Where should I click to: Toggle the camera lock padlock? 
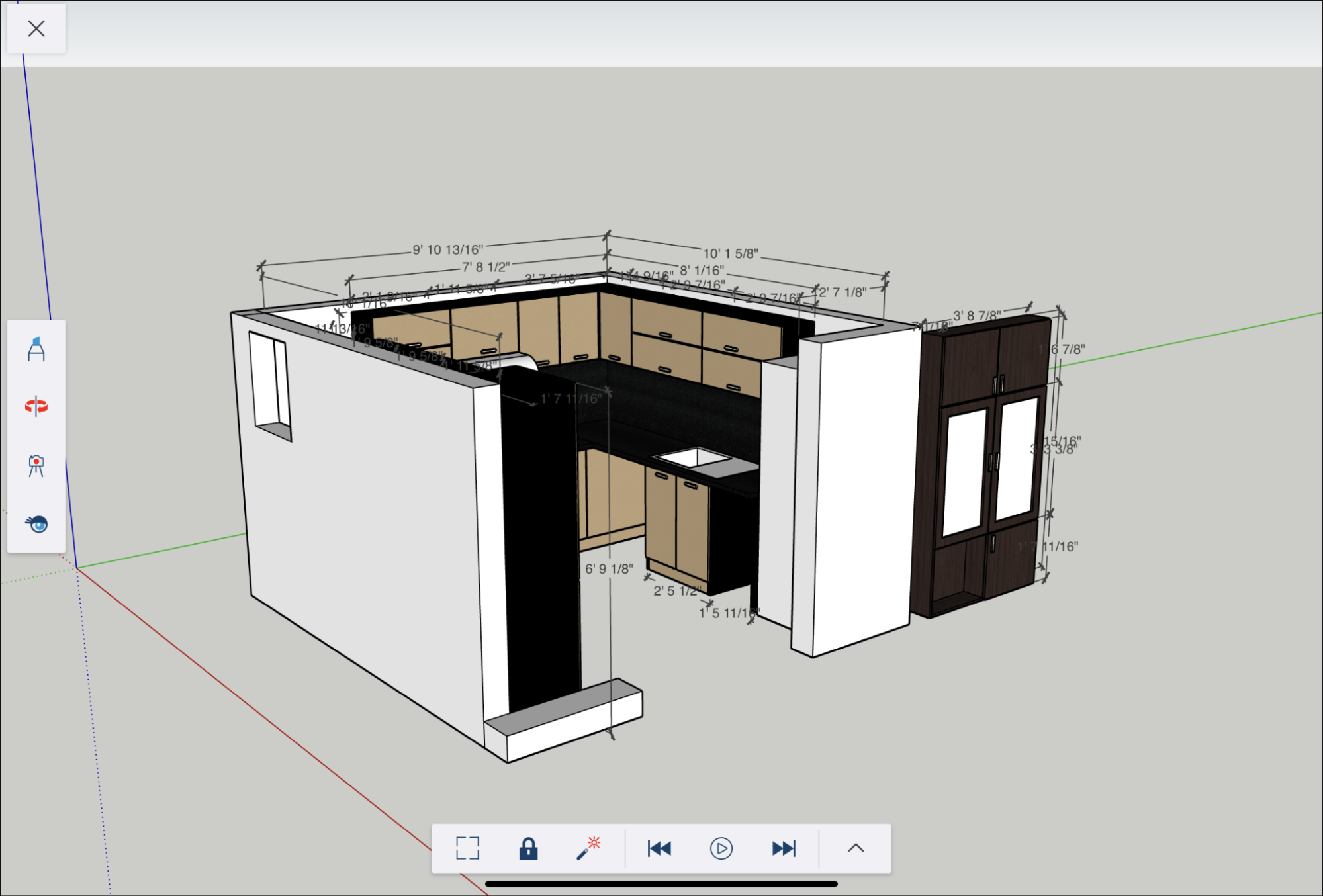point(528,848)
